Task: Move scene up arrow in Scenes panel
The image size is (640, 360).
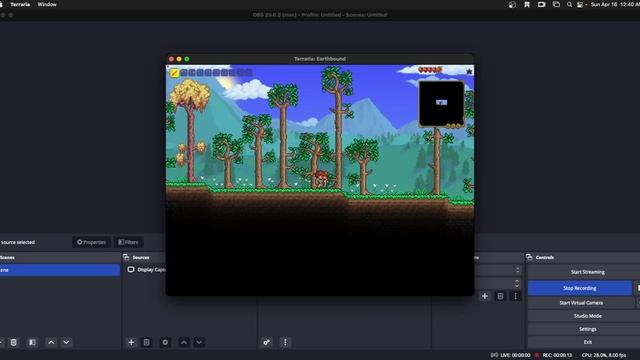Action: pyautogui.click(x=51, y=342)
